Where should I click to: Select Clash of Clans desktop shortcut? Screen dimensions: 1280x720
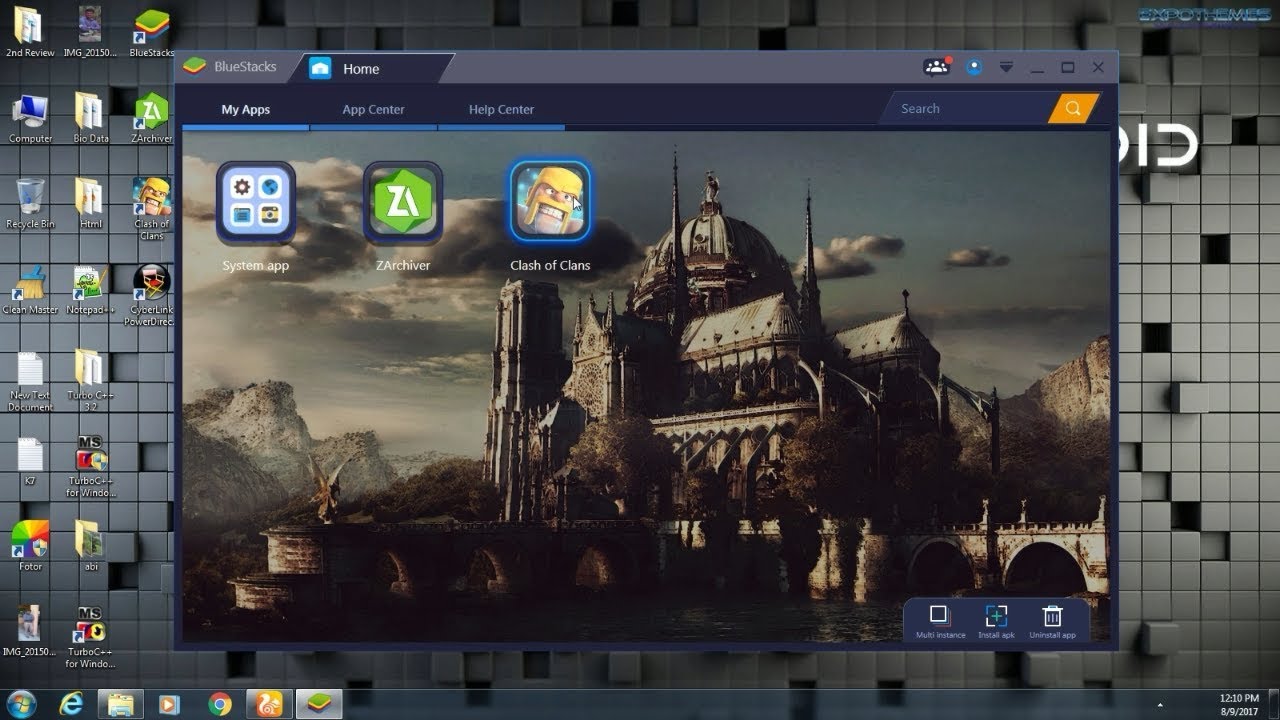(x=151, y=209)
